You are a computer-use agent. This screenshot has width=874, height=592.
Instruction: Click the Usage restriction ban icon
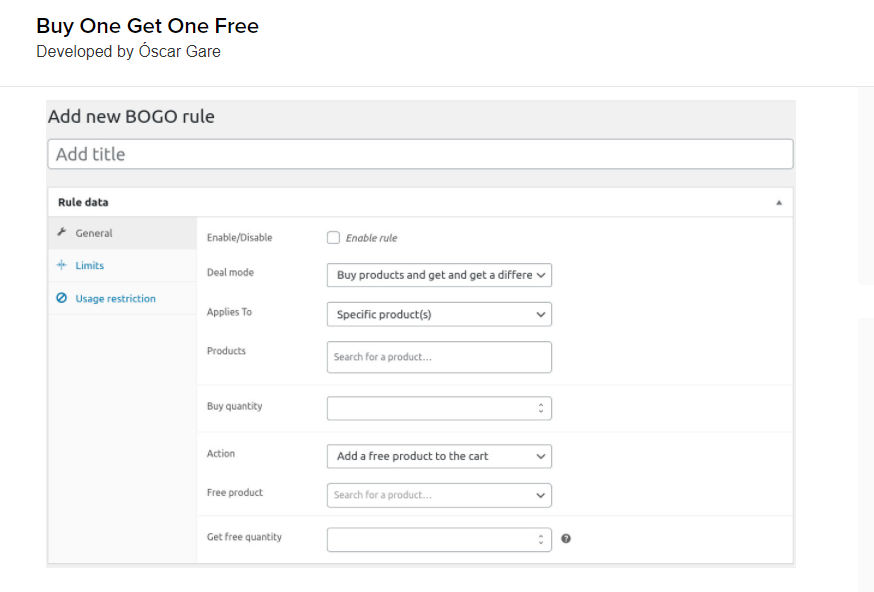point(61,298)
